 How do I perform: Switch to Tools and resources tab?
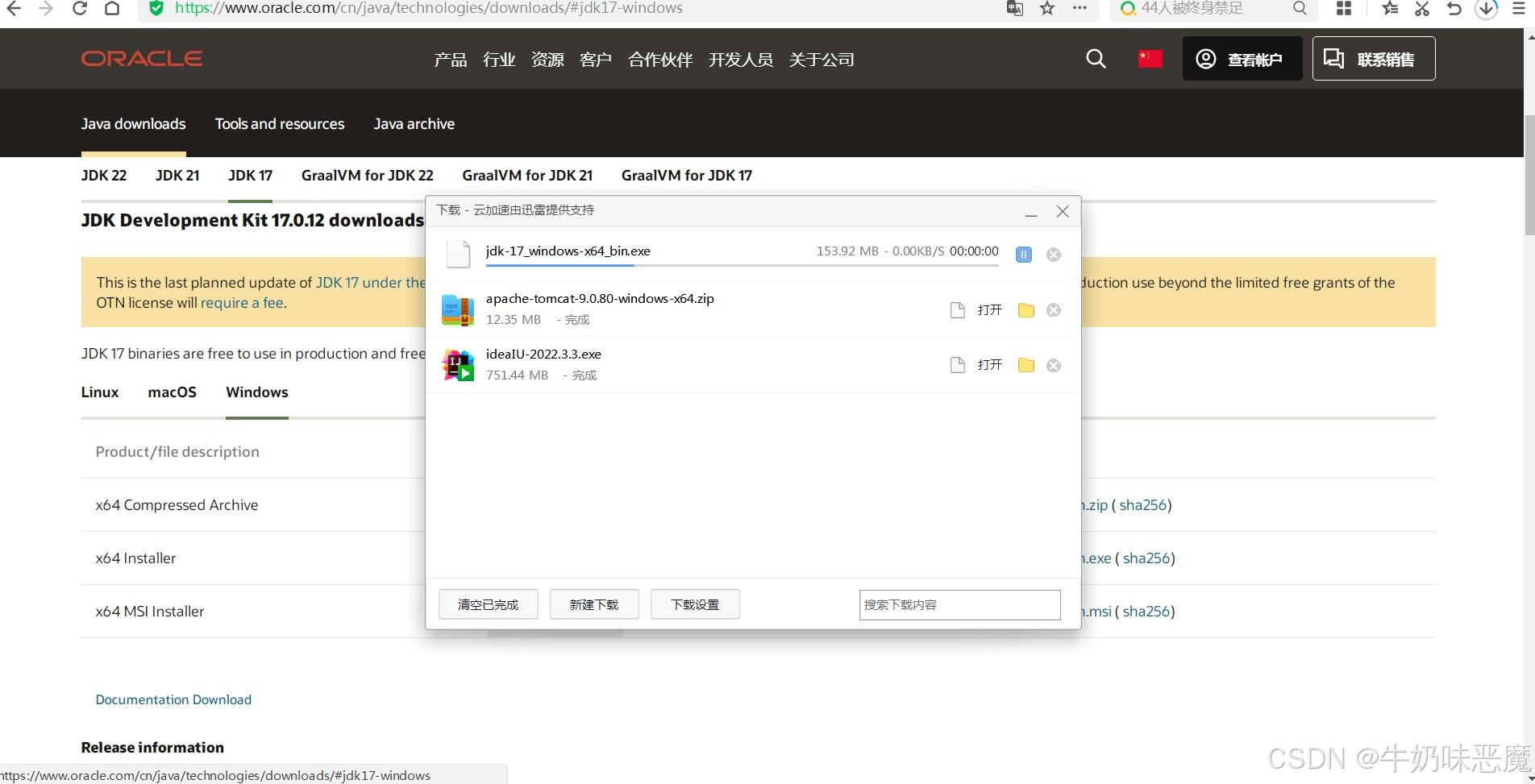[280, 124]
